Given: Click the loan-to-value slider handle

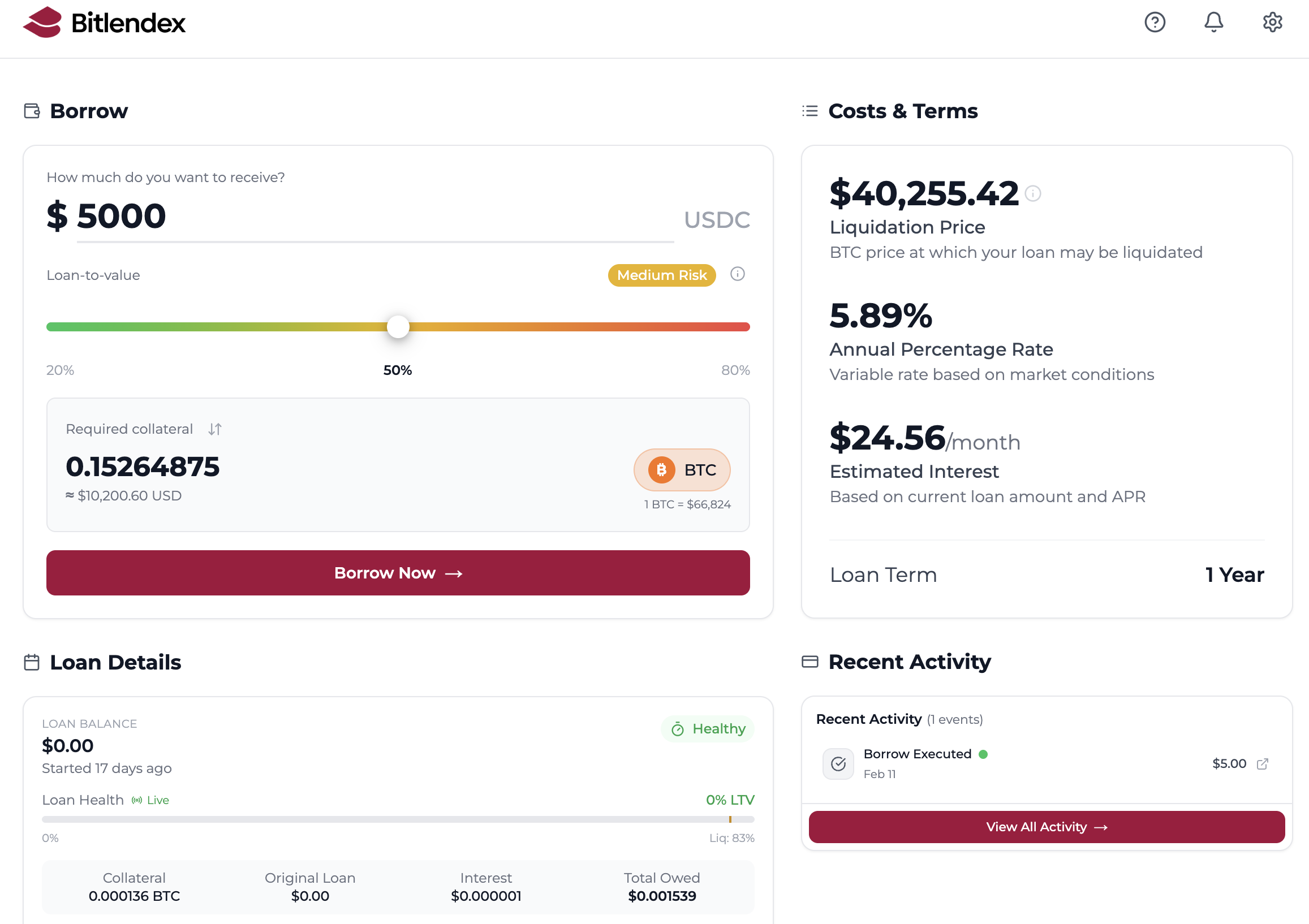Looking at the screenshot, I should (x=398, y=326).
